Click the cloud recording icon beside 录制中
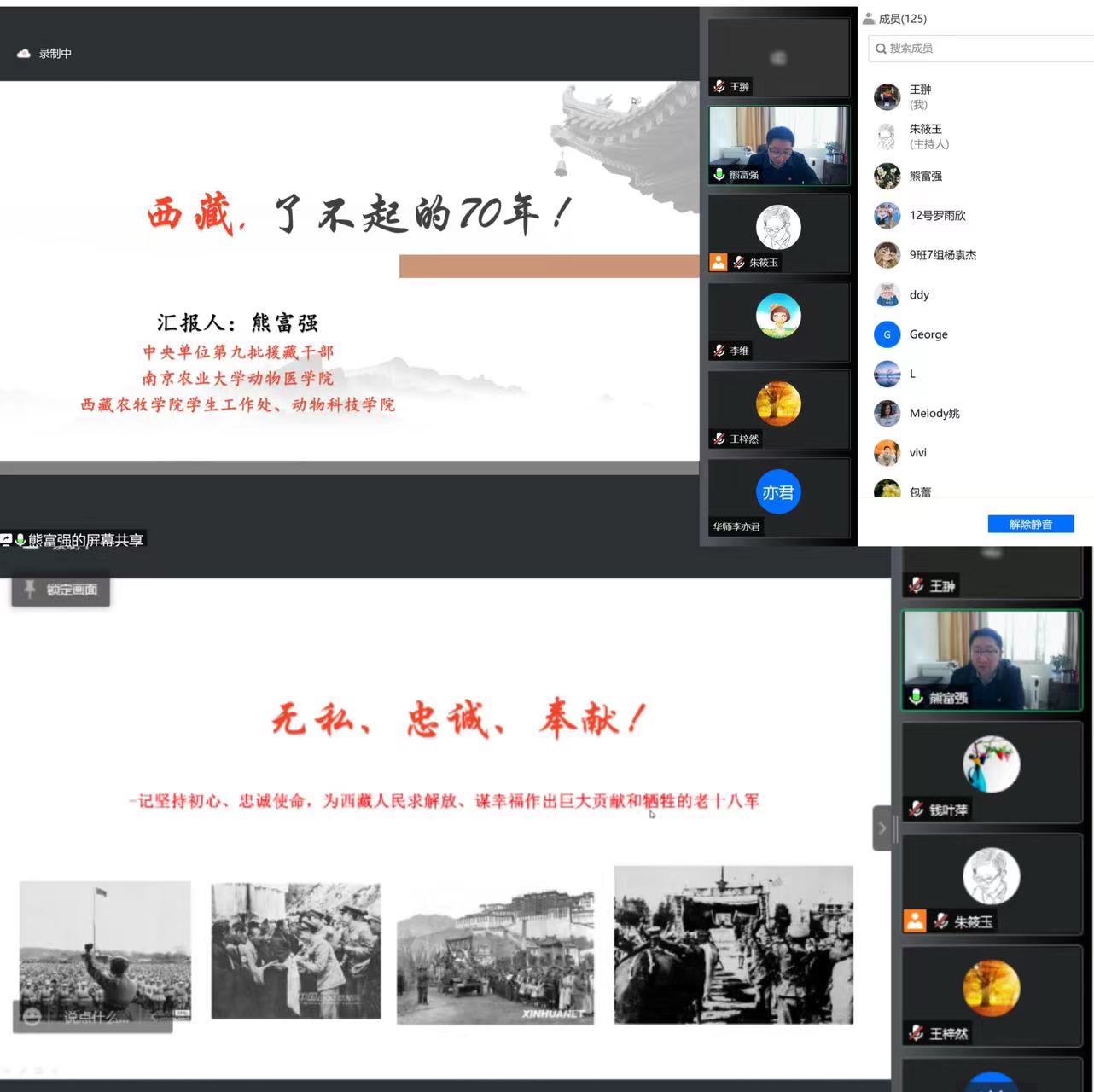This screenshot has width=1094, height=1092. [x=24, y=54]
